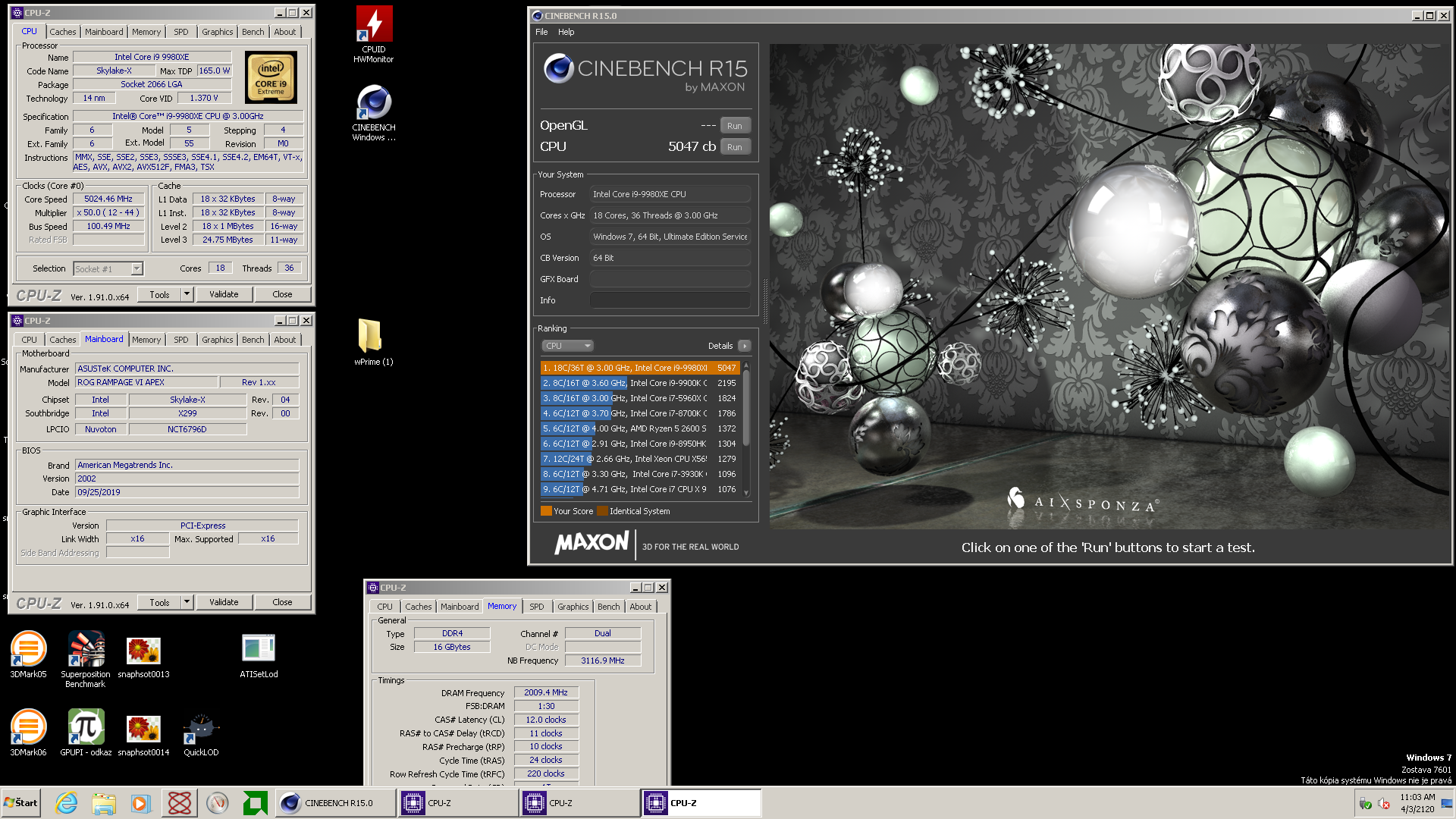
Task: Open the Superposition Benchmark desktop icon
Action: pyautogui.click(x=86, y=659)
